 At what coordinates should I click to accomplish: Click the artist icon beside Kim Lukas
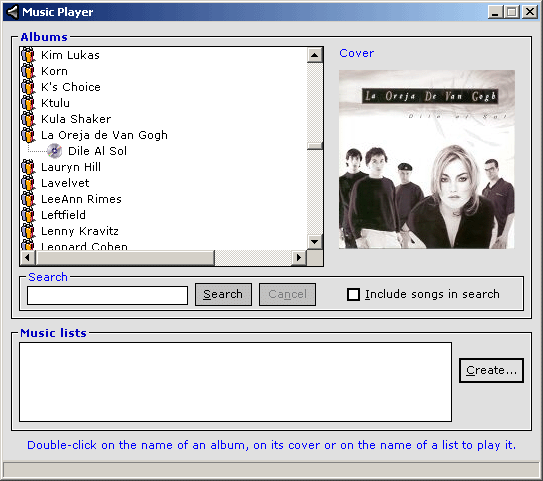click(x=28, y=55)
